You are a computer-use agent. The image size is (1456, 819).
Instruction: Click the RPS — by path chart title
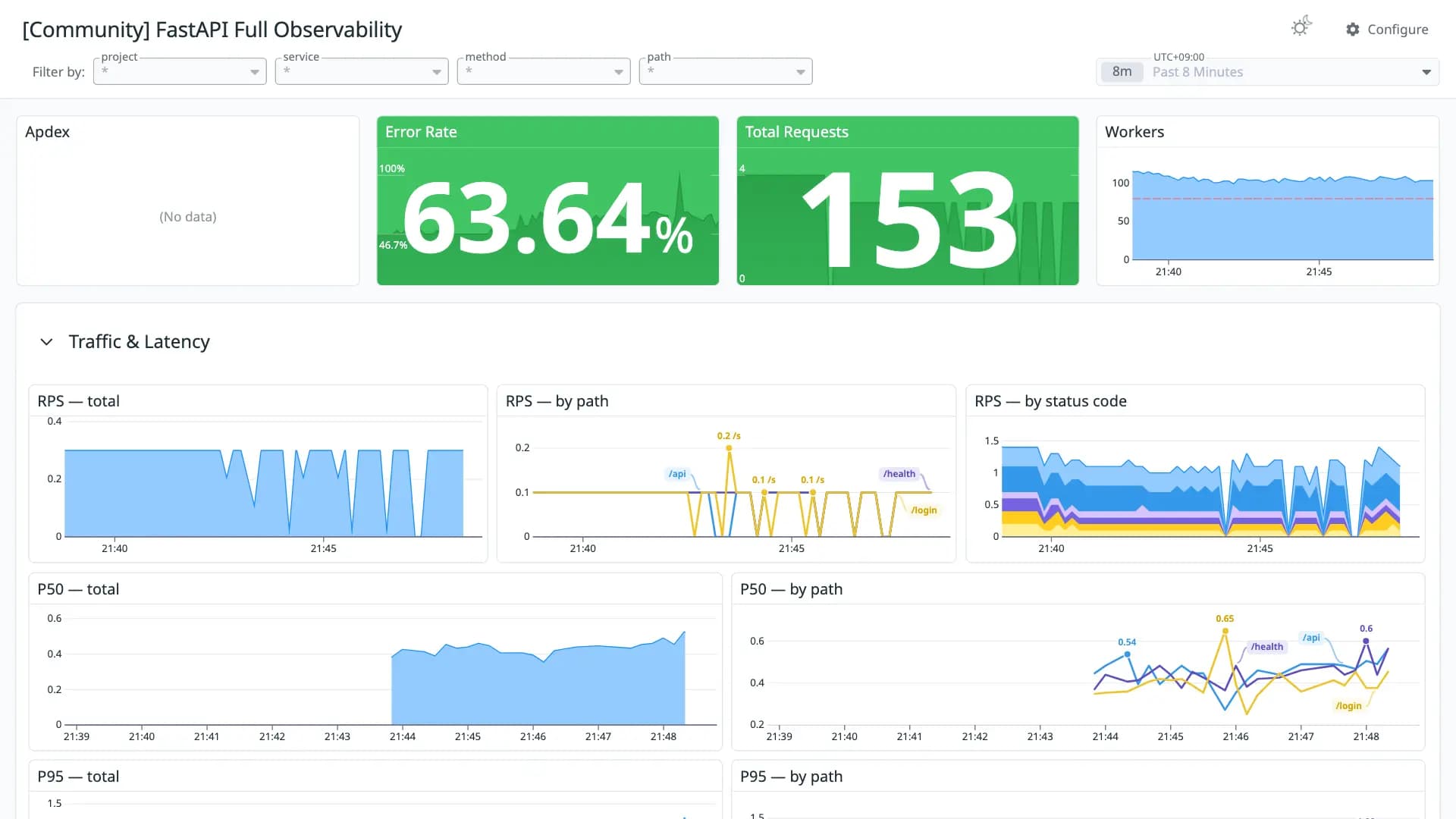click(x=557, y=401)
